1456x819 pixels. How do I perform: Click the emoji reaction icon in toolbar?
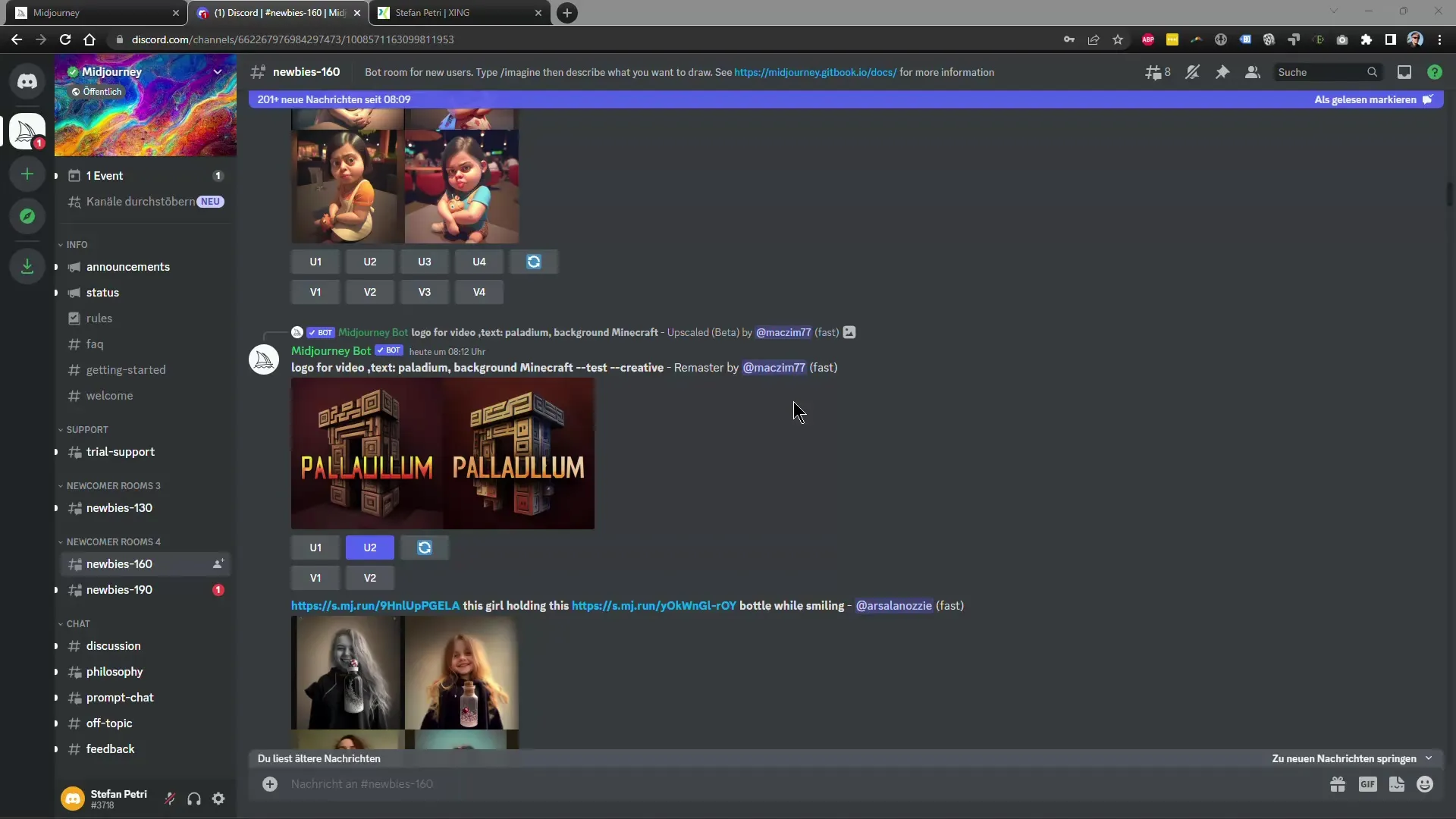coord(1427,784)
